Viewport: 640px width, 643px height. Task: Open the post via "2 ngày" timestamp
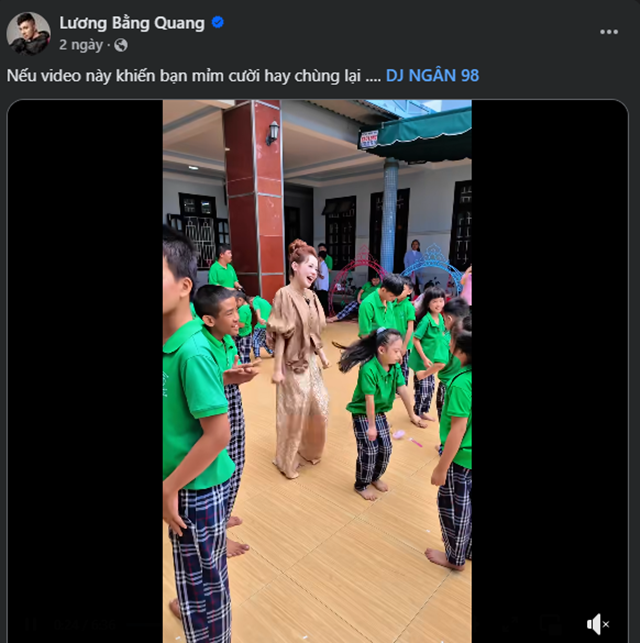(x=81, y=45)
